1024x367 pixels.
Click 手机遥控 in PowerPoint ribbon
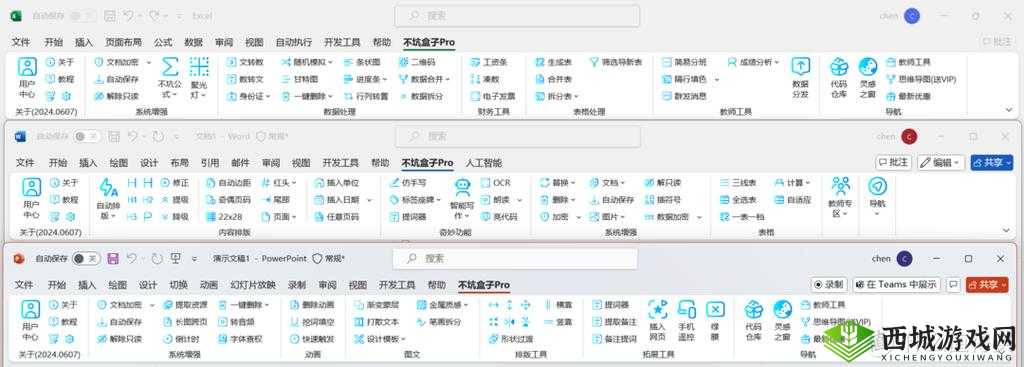(686, 320)
